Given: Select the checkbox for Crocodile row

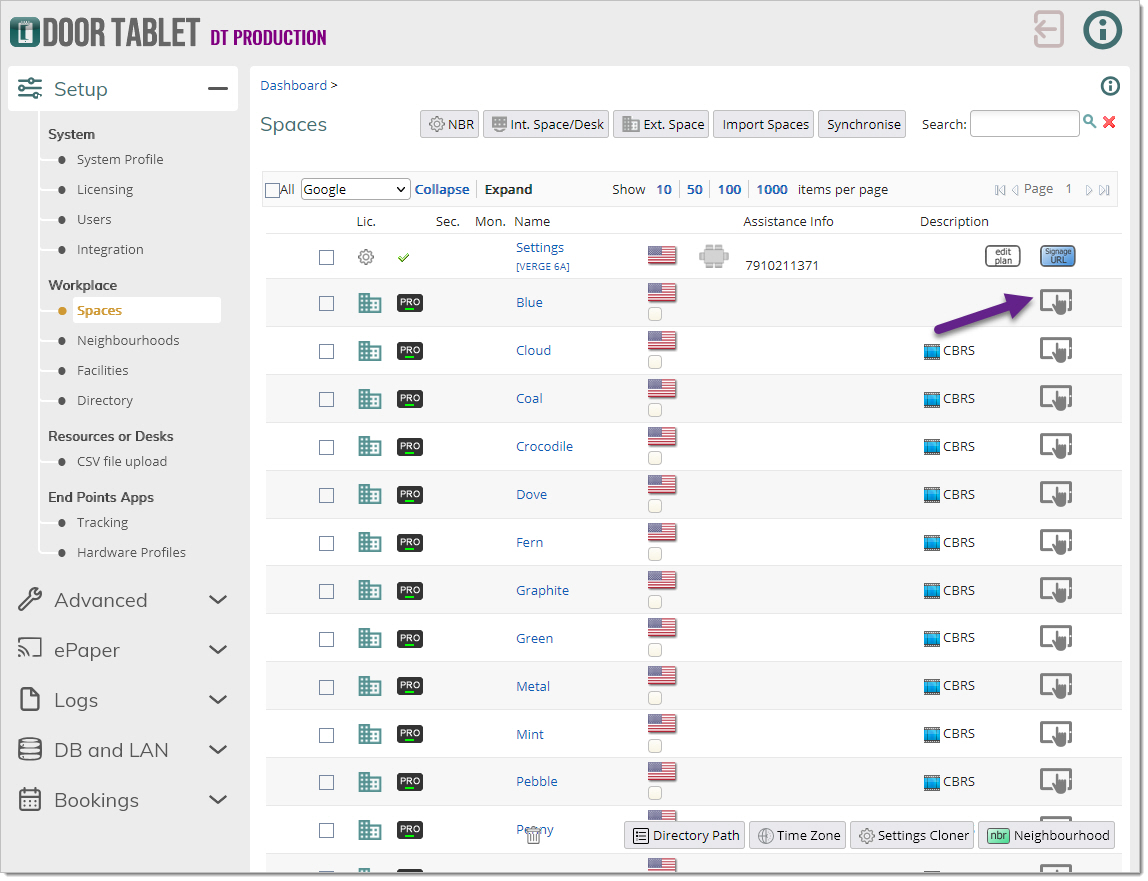Looking at the screenshot, I should (x=326, y=447).
